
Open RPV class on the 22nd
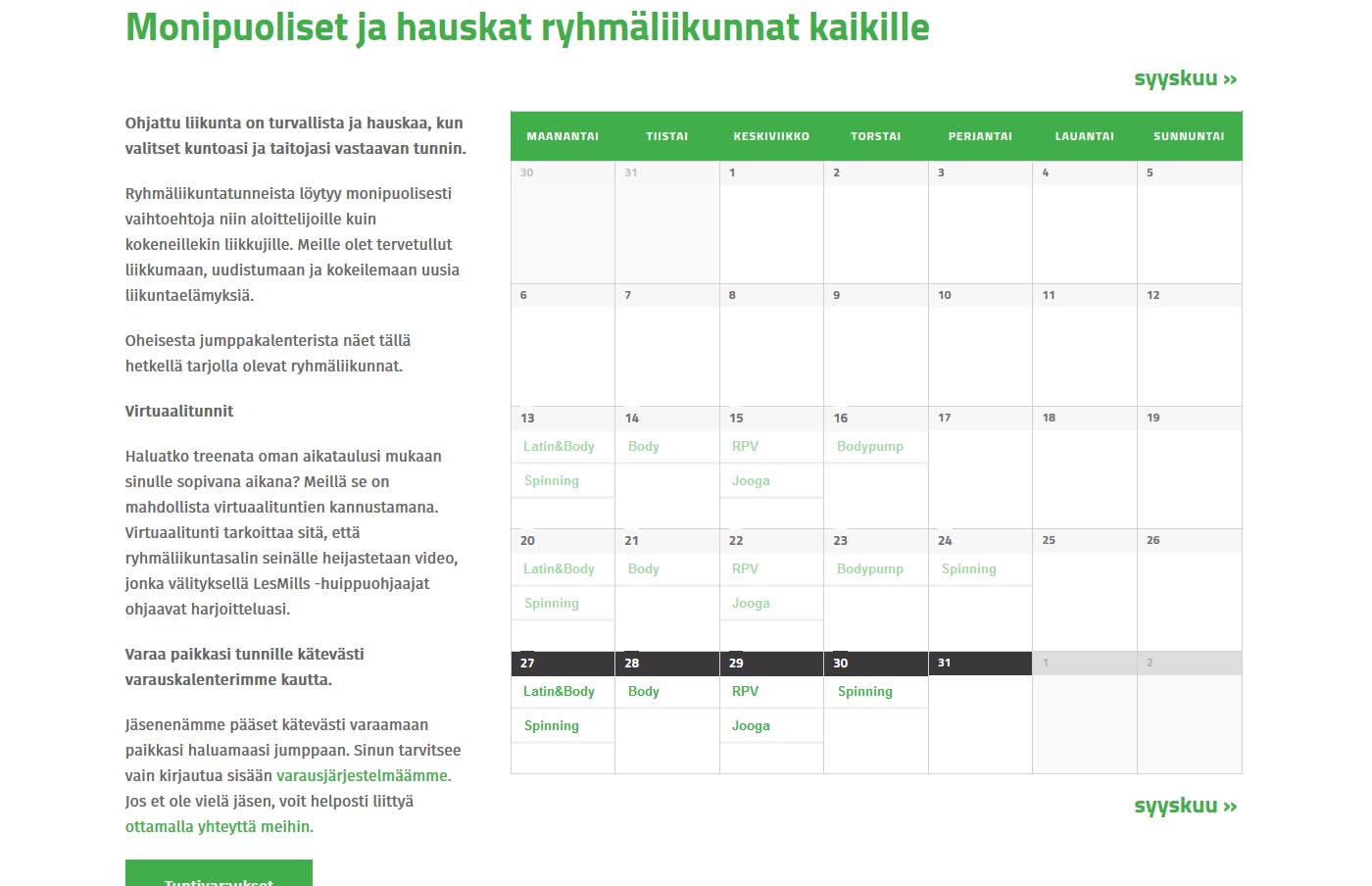(745, 568)
